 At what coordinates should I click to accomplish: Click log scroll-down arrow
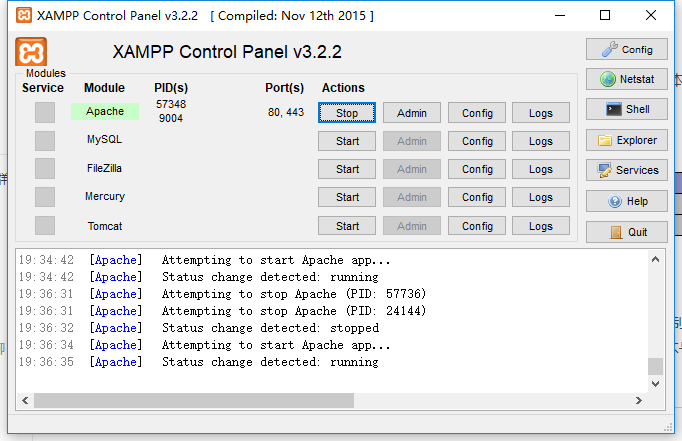pyautogui.click(x=655, y=384)
